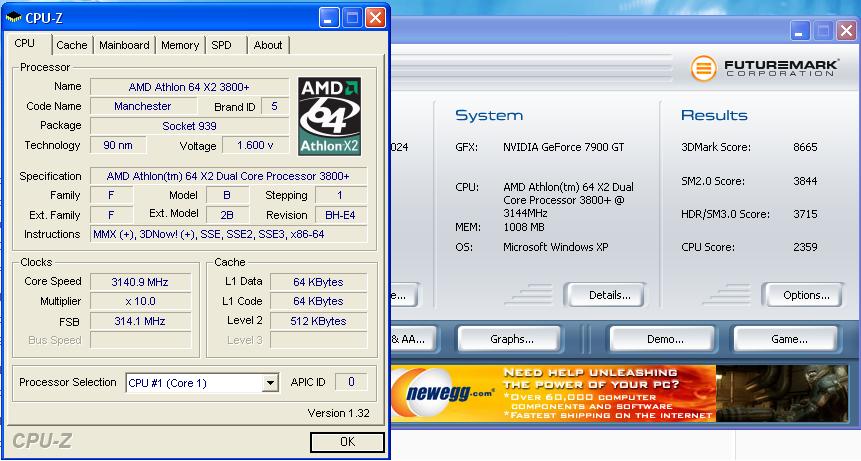Click GFX text NVIDIA GeForce 7900 GT
The height and width of the screenshot is (461, 861).
pyautogui.click(x=563, y=147)
